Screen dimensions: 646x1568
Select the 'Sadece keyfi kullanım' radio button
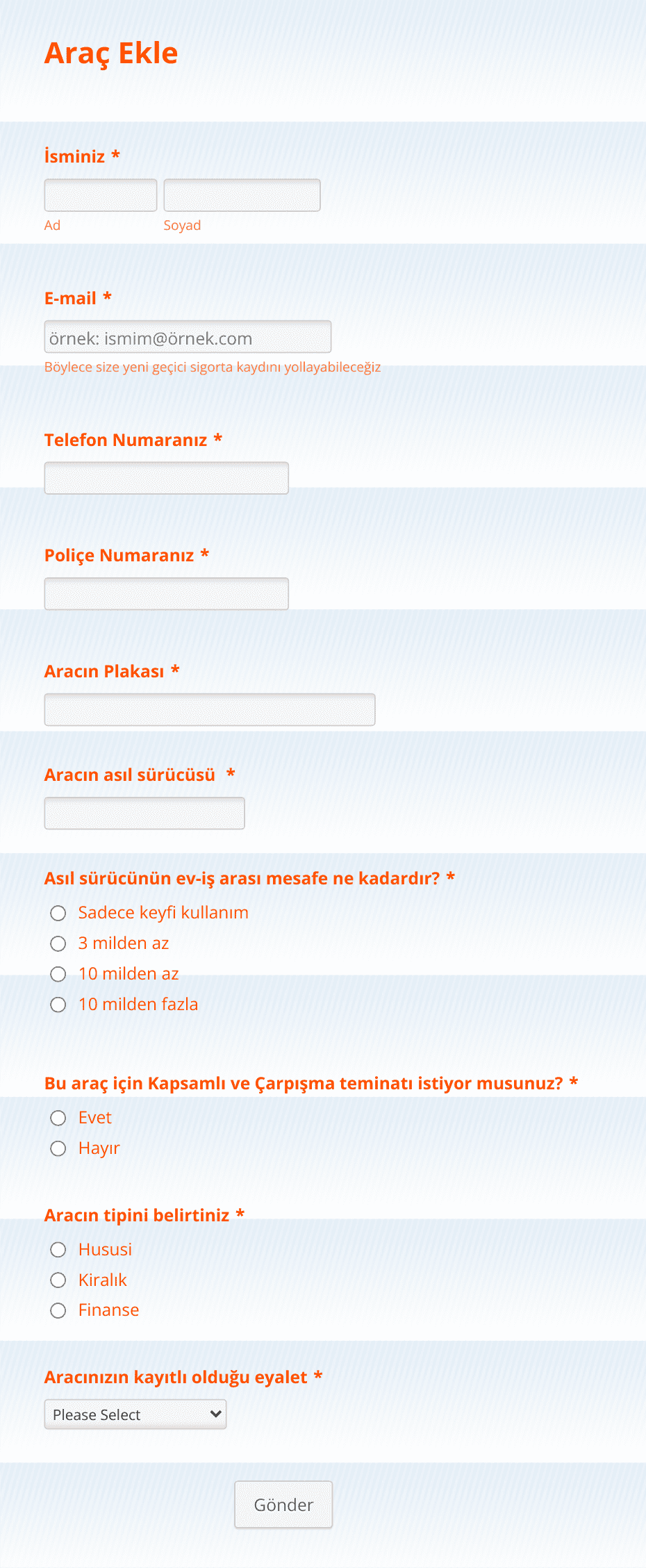pyautogui.click(x=58, y=913)
